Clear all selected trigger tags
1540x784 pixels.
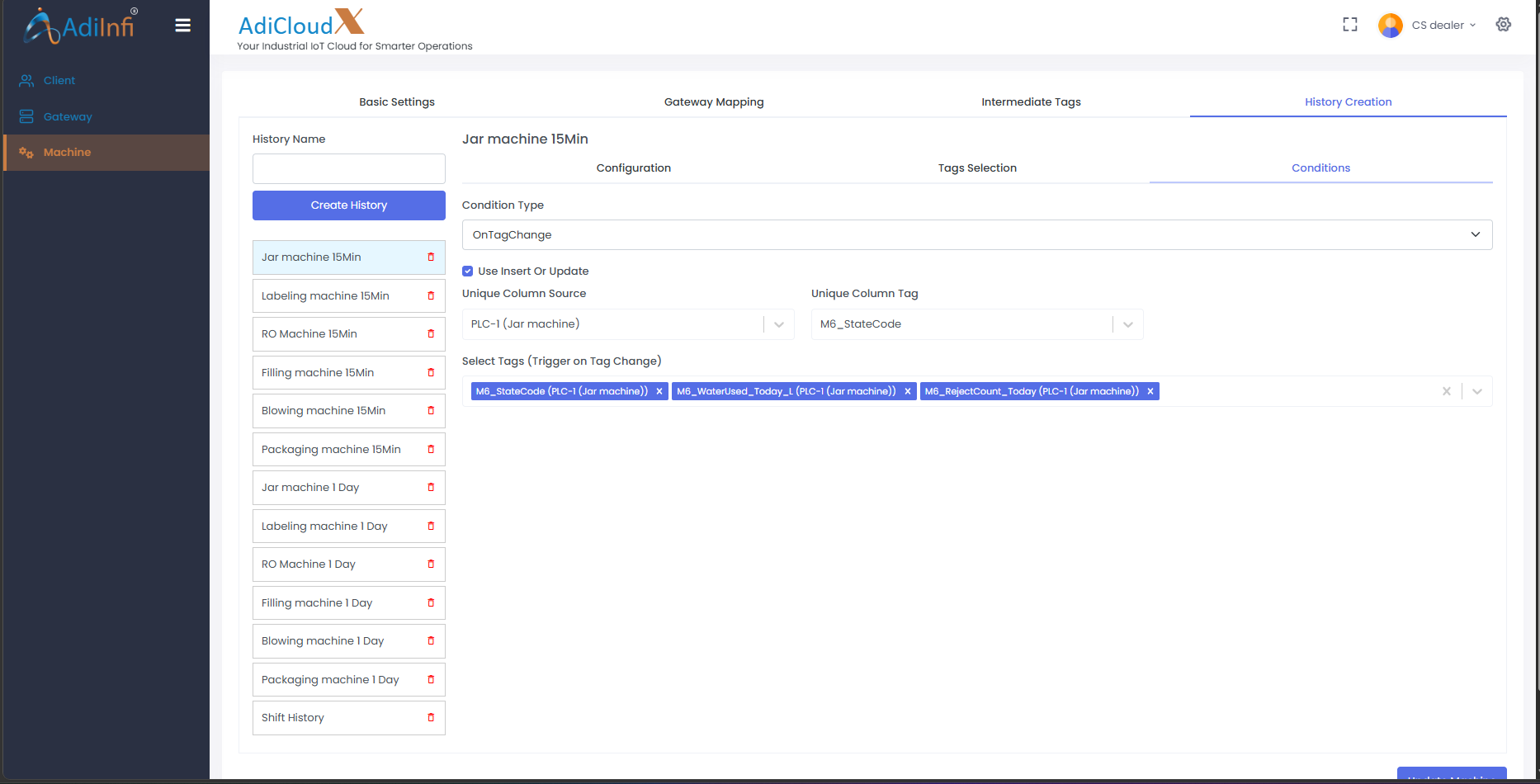coord(1446,392)
